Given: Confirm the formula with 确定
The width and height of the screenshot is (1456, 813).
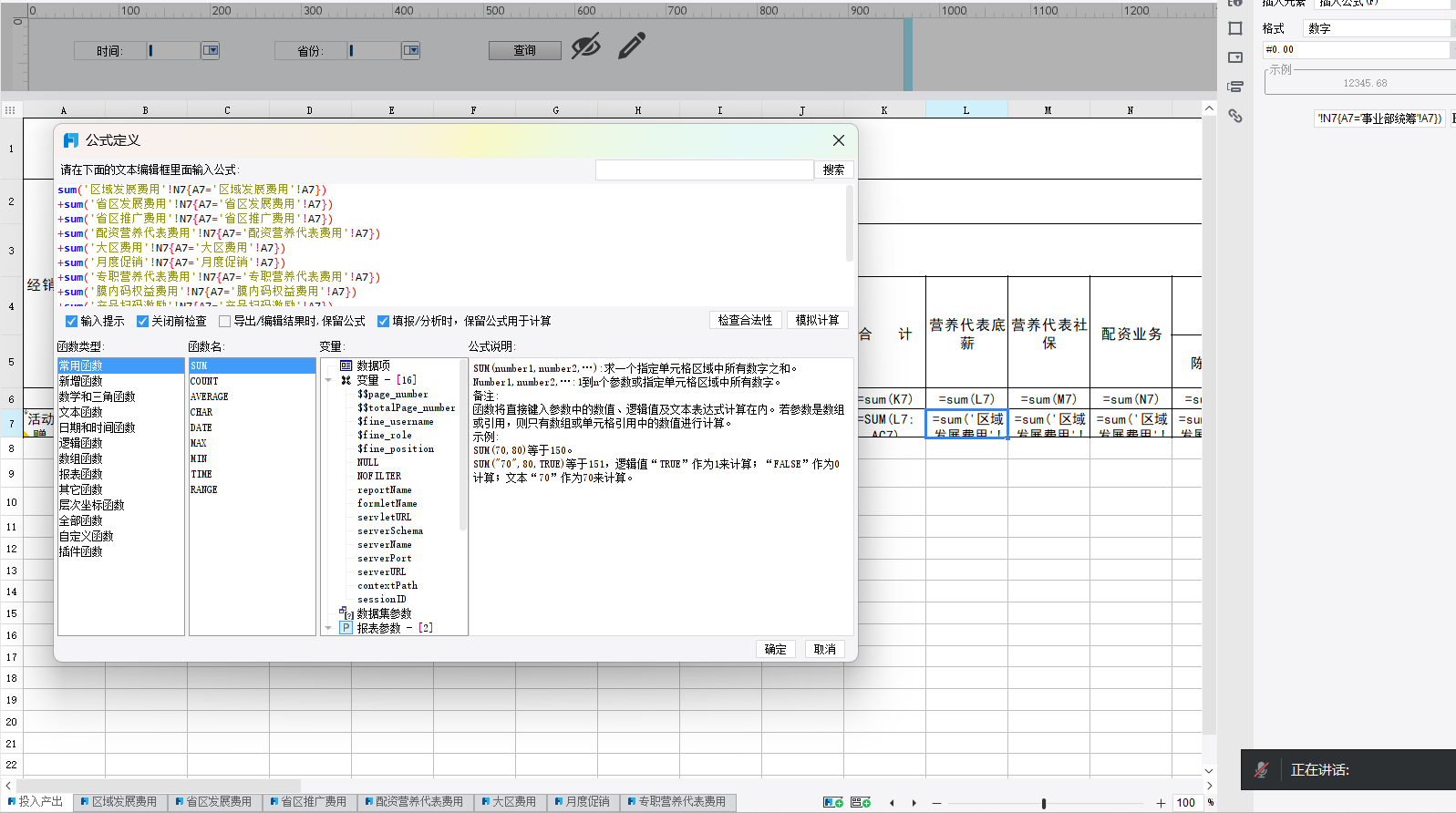Looking at the screenshot, I should point(776,649).
